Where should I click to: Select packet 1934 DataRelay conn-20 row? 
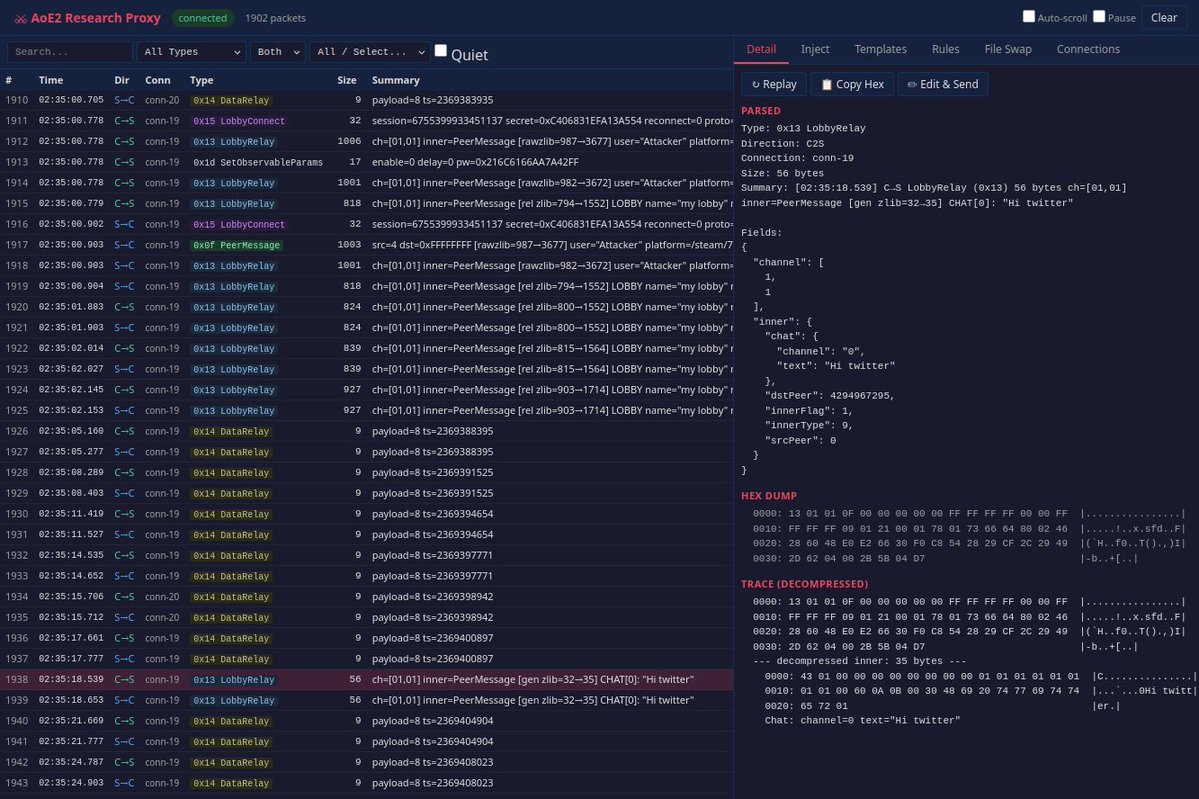[x=367, y=596]
